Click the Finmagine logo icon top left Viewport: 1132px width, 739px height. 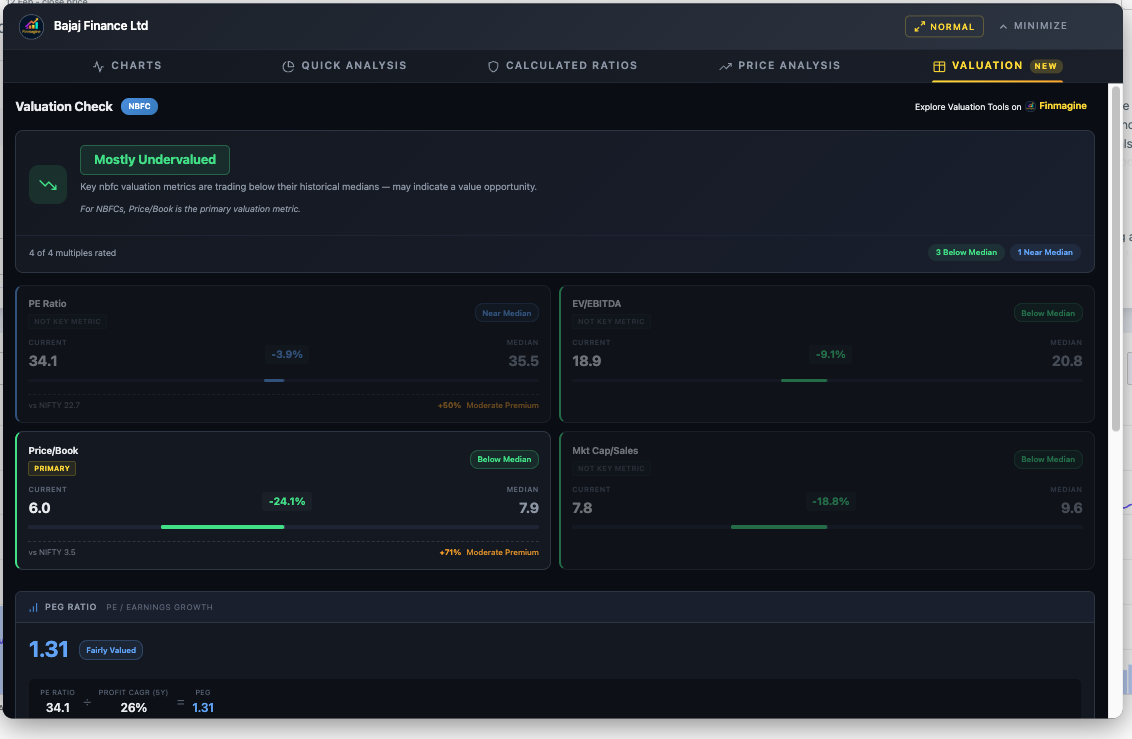pos(32,26)
